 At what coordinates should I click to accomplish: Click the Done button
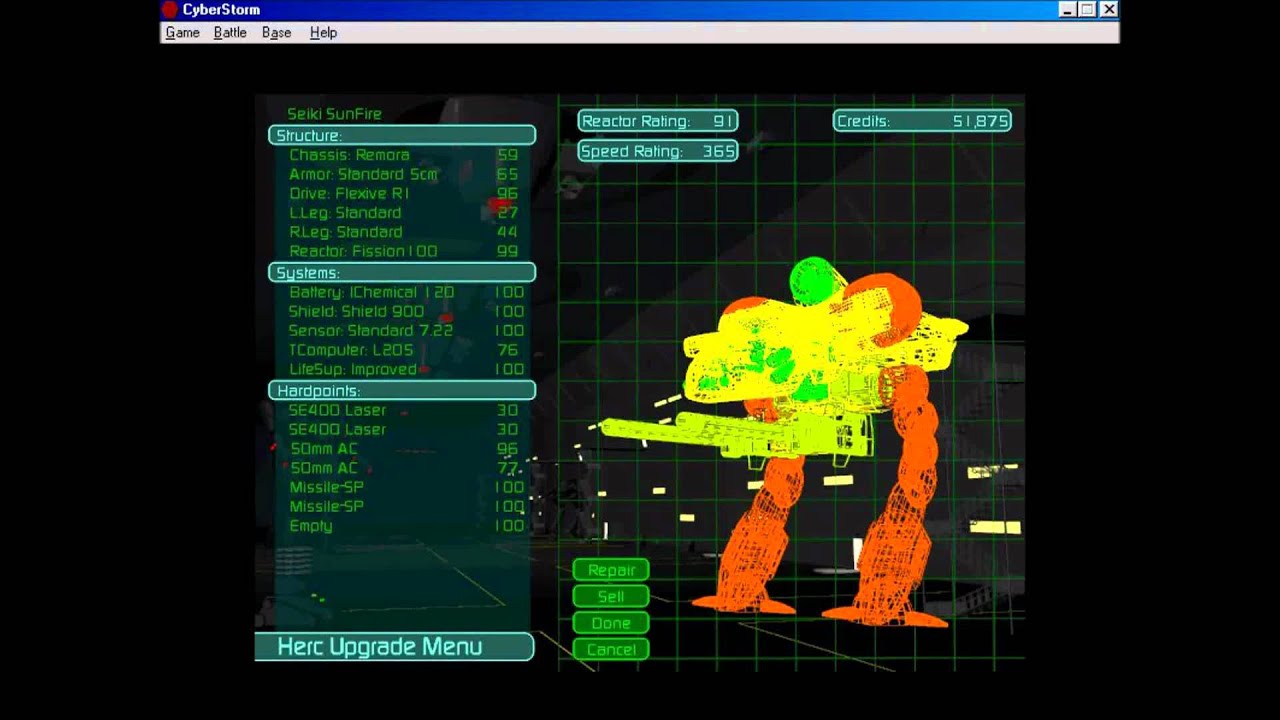pos(611,622)
